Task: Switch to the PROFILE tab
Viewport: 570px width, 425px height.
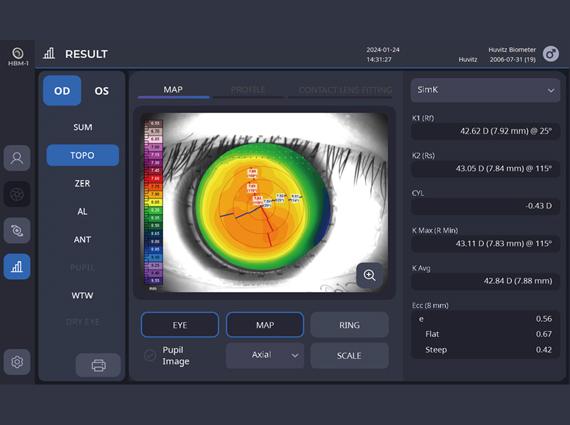Action: 248,90
